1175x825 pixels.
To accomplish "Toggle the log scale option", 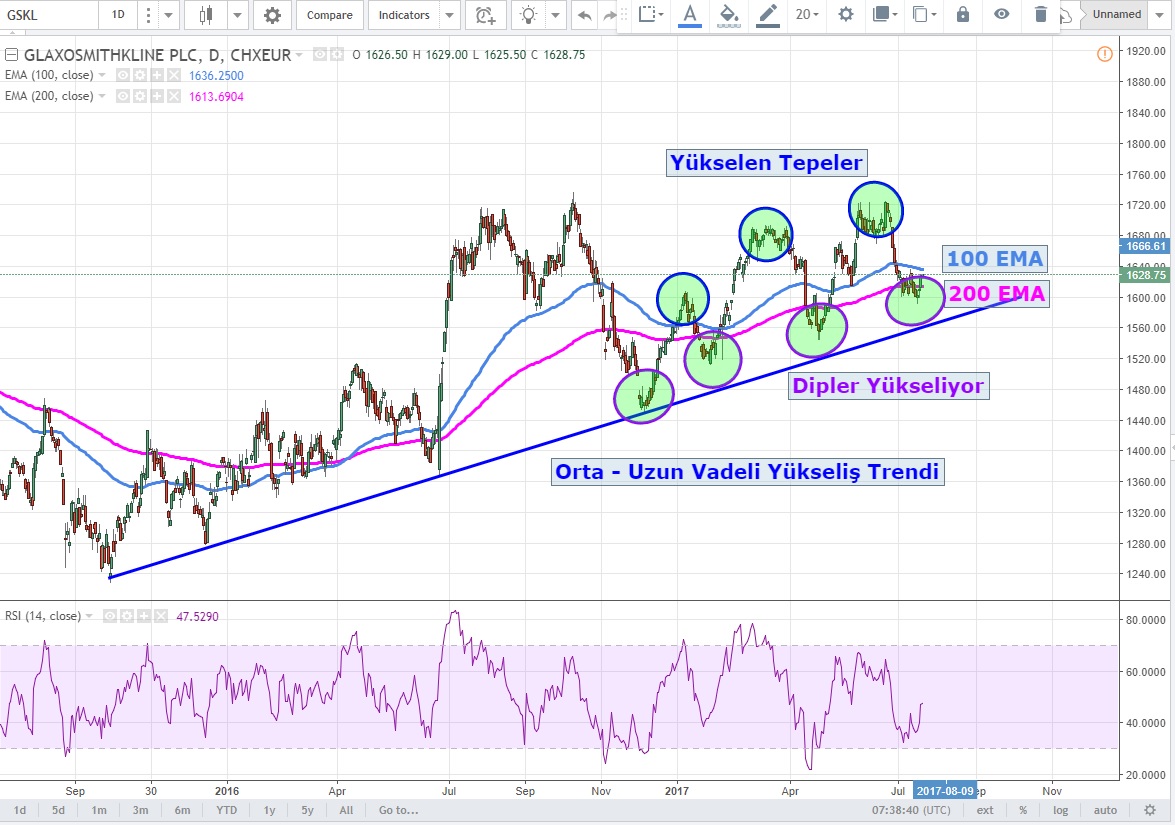I will tap(1059, 809).
